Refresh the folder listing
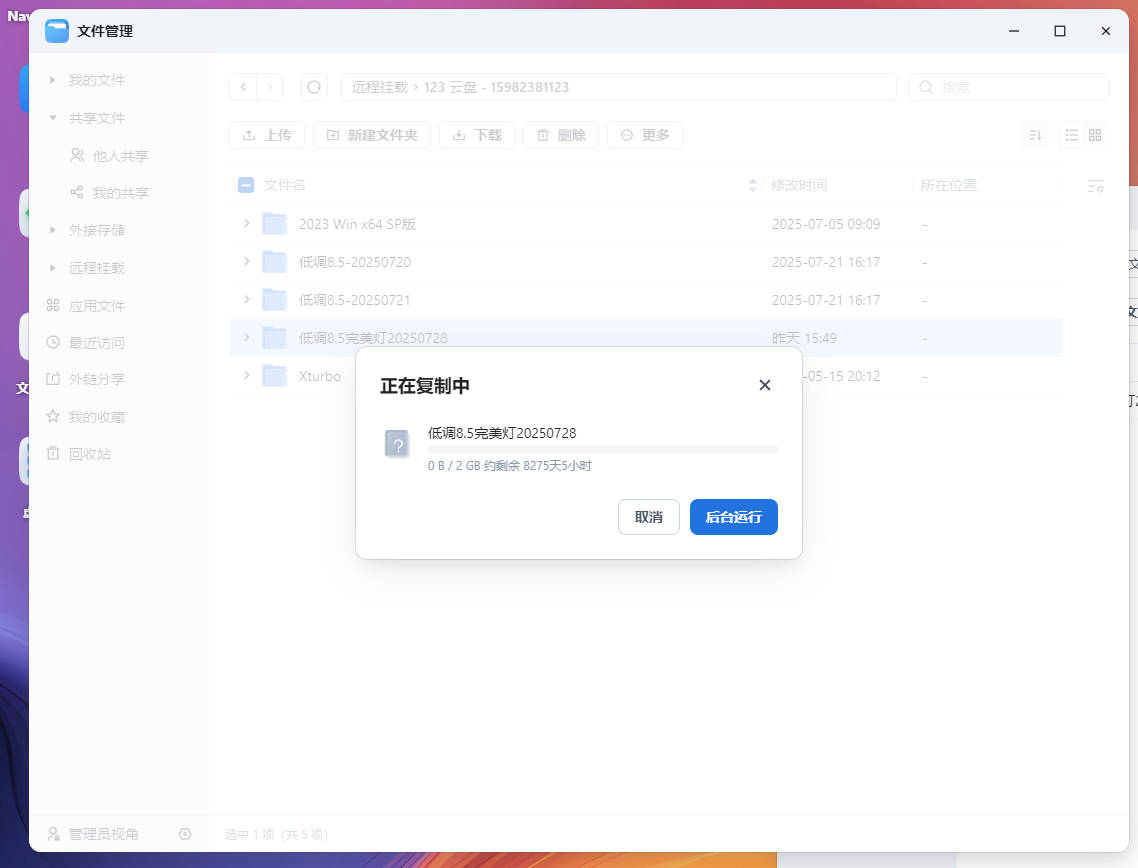The height and width of the screenshot is (868, 1138). coord(314,87)
